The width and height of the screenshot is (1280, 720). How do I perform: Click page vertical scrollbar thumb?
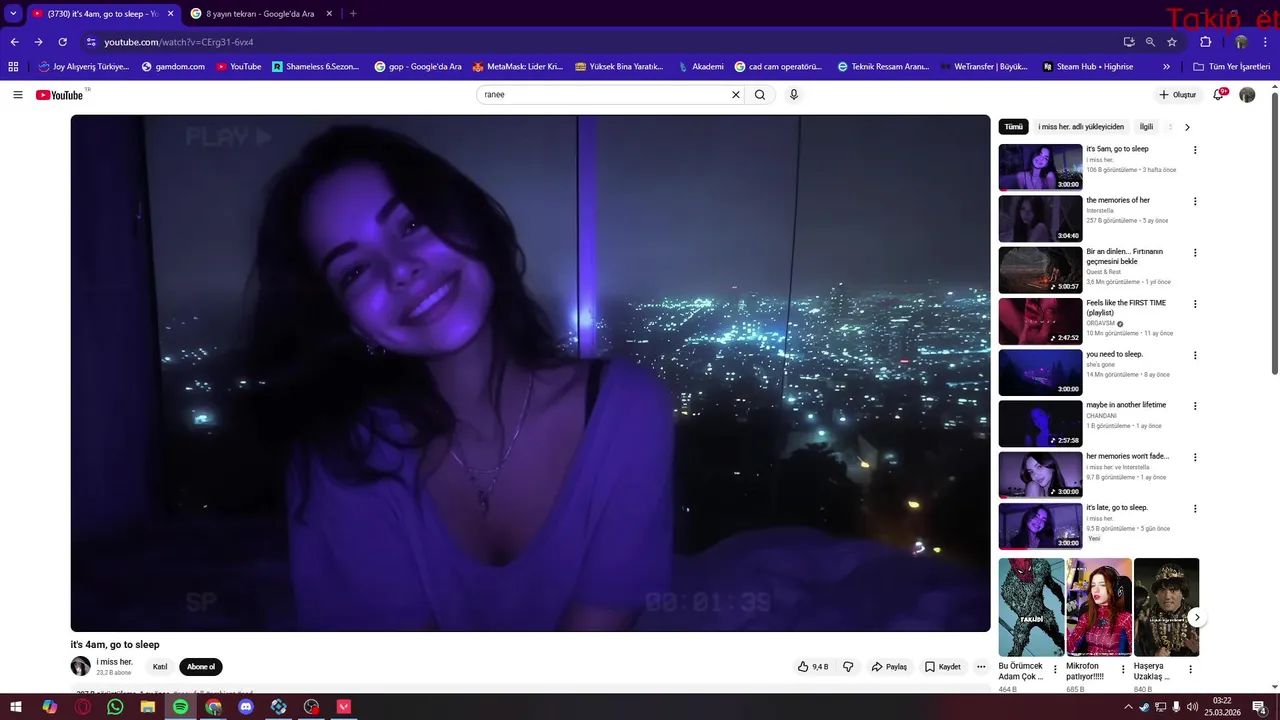click(x=1274, y=234)
